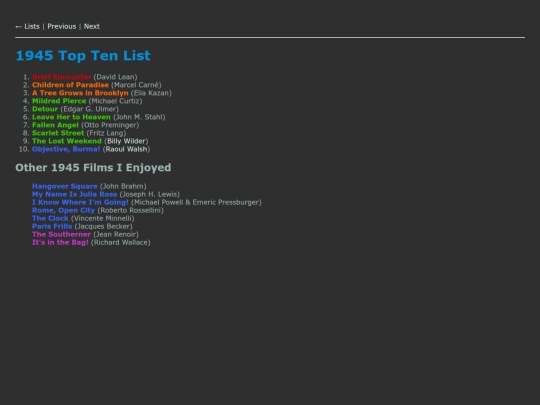
Task: Open Mildred Pierce film link
Action: [59, 101]
